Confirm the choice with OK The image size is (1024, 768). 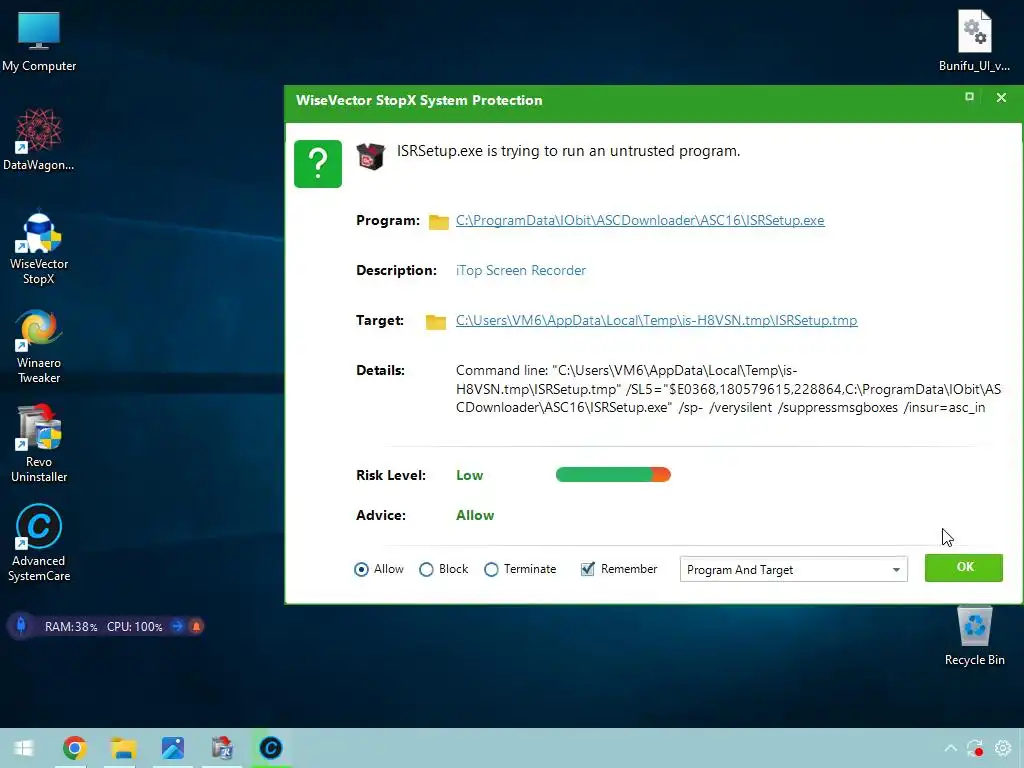coord(963,568)
